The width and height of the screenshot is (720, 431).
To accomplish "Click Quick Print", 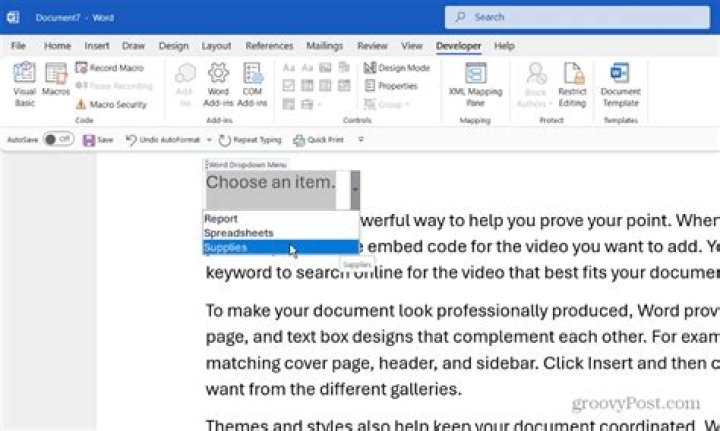I will (318, 140).
